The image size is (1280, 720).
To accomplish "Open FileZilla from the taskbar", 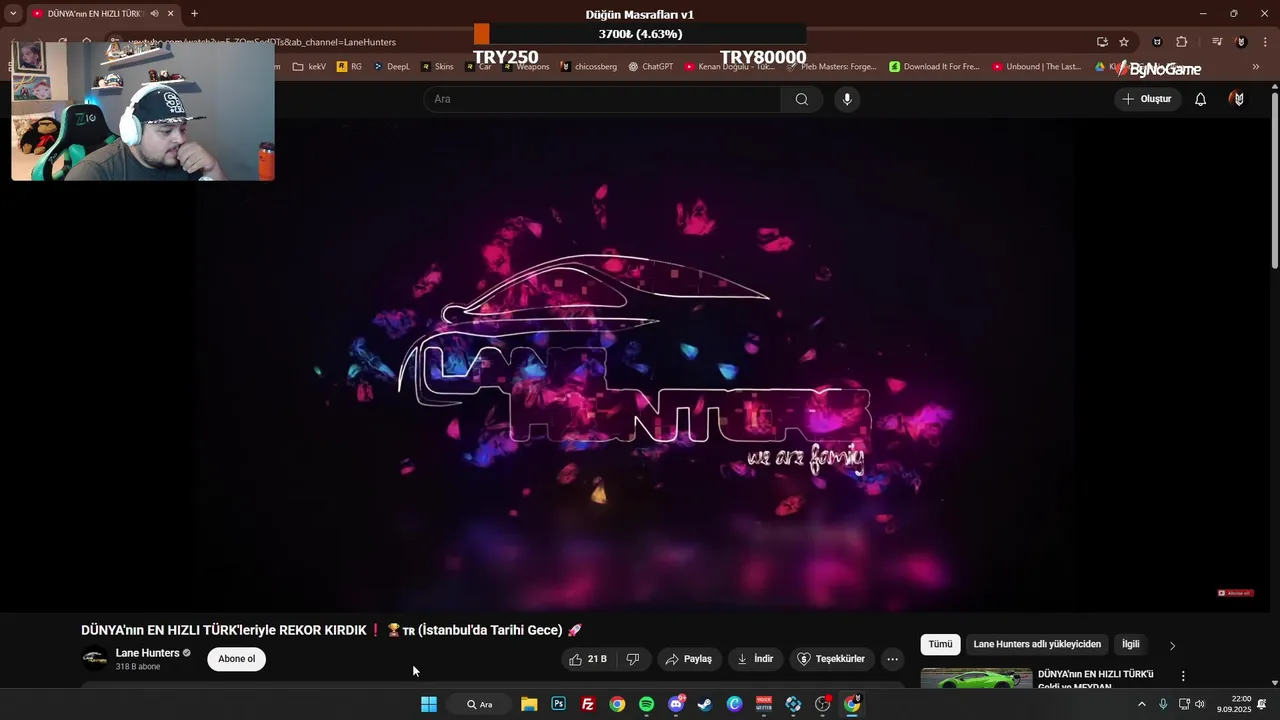I will tap(588, 704).
